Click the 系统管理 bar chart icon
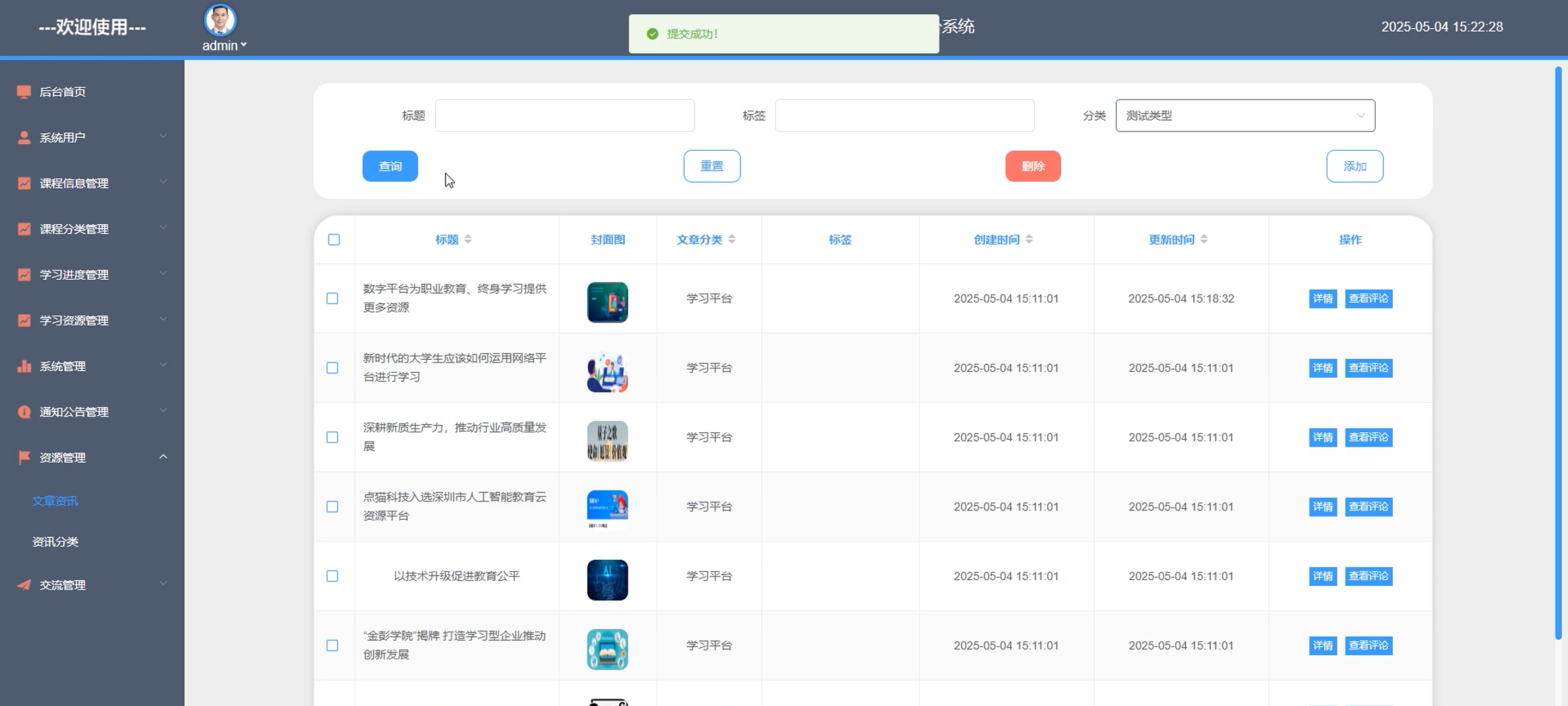This screenshot has width=1568, height=706. 24,366
